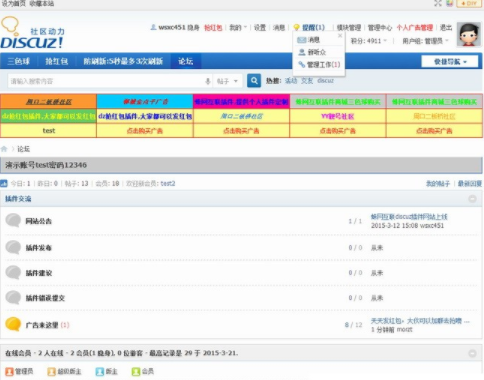The image size is (484, 380).
Task: Click the +DIY button
Action: pyautogui.click(x=469, y=3)
